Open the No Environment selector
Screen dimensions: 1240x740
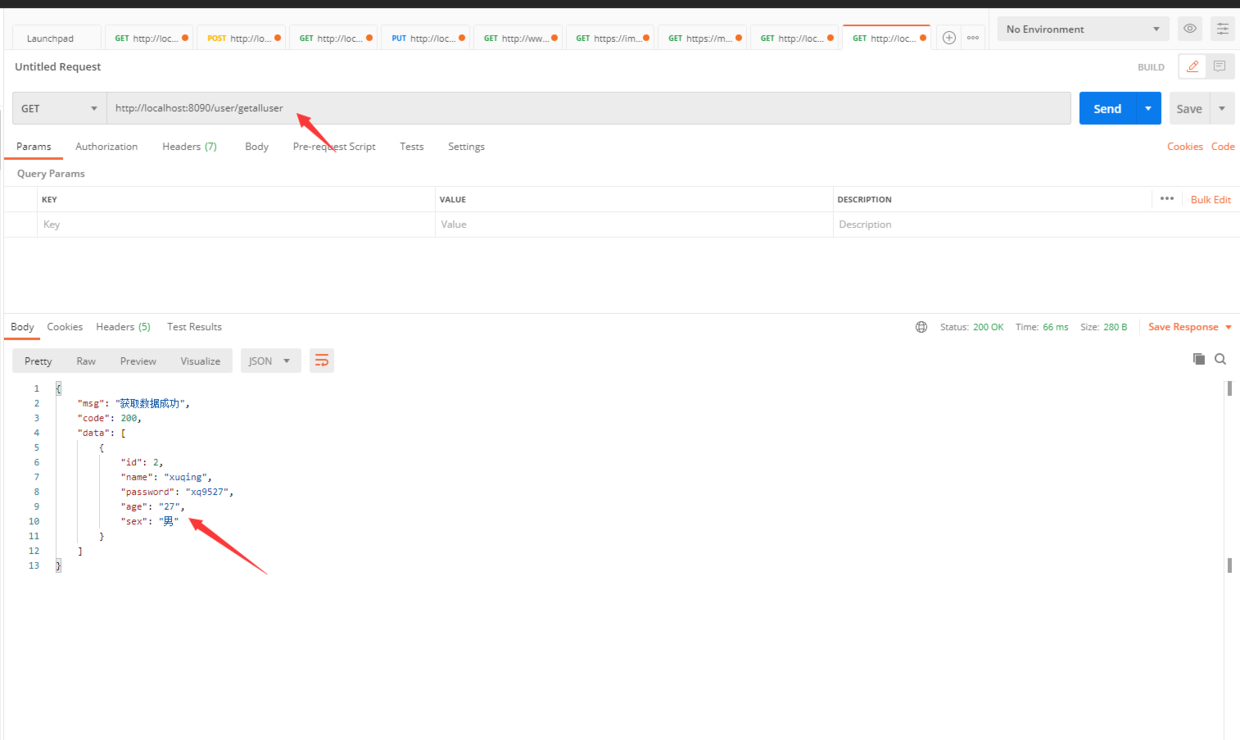click(x=1083, y=29)
